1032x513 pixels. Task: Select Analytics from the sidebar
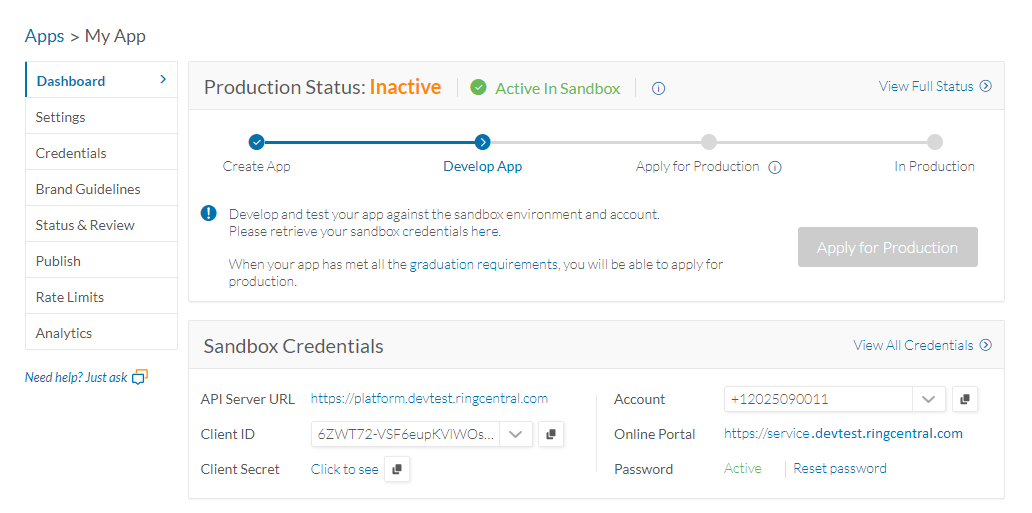[64, 333]
